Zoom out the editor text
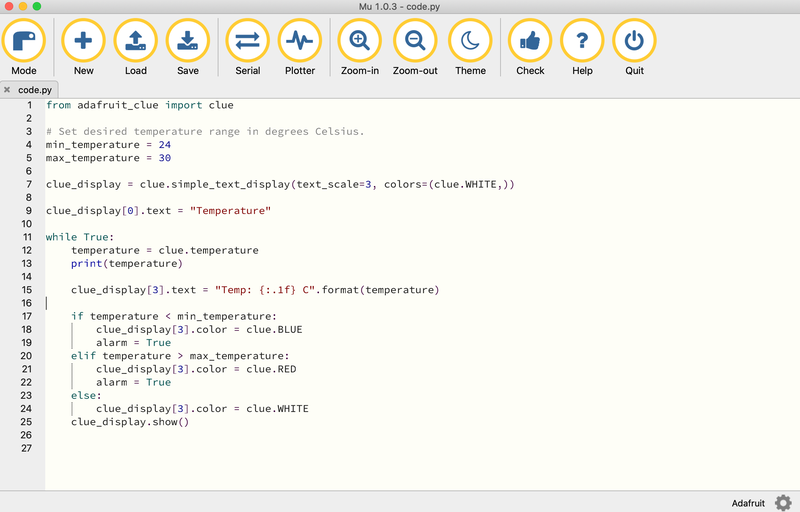This screenshot has width=800, height=512. (x=414, y=41)
